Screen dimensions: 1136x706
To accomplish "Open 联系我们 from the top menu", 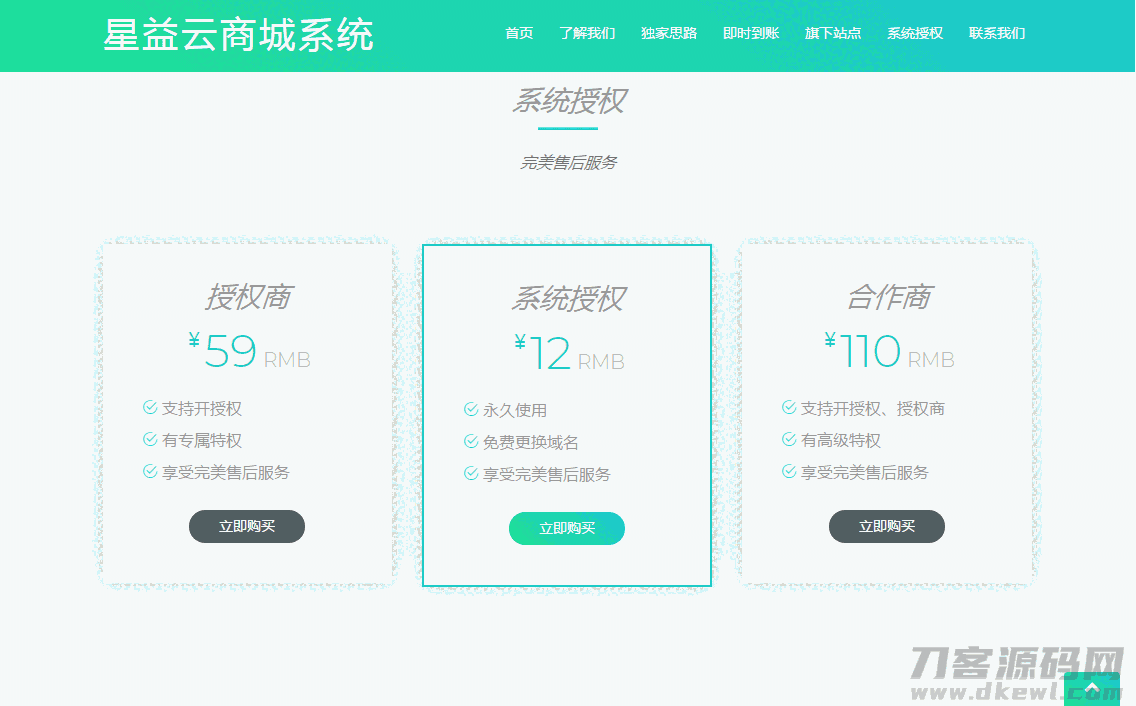I will click(997, 33).
